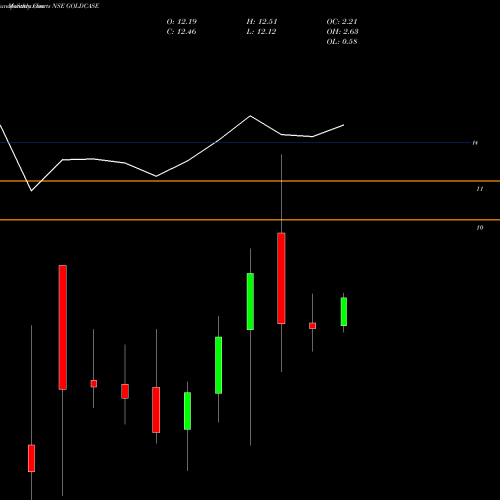Select the open value "O: 12.19"

pos(182,22)
